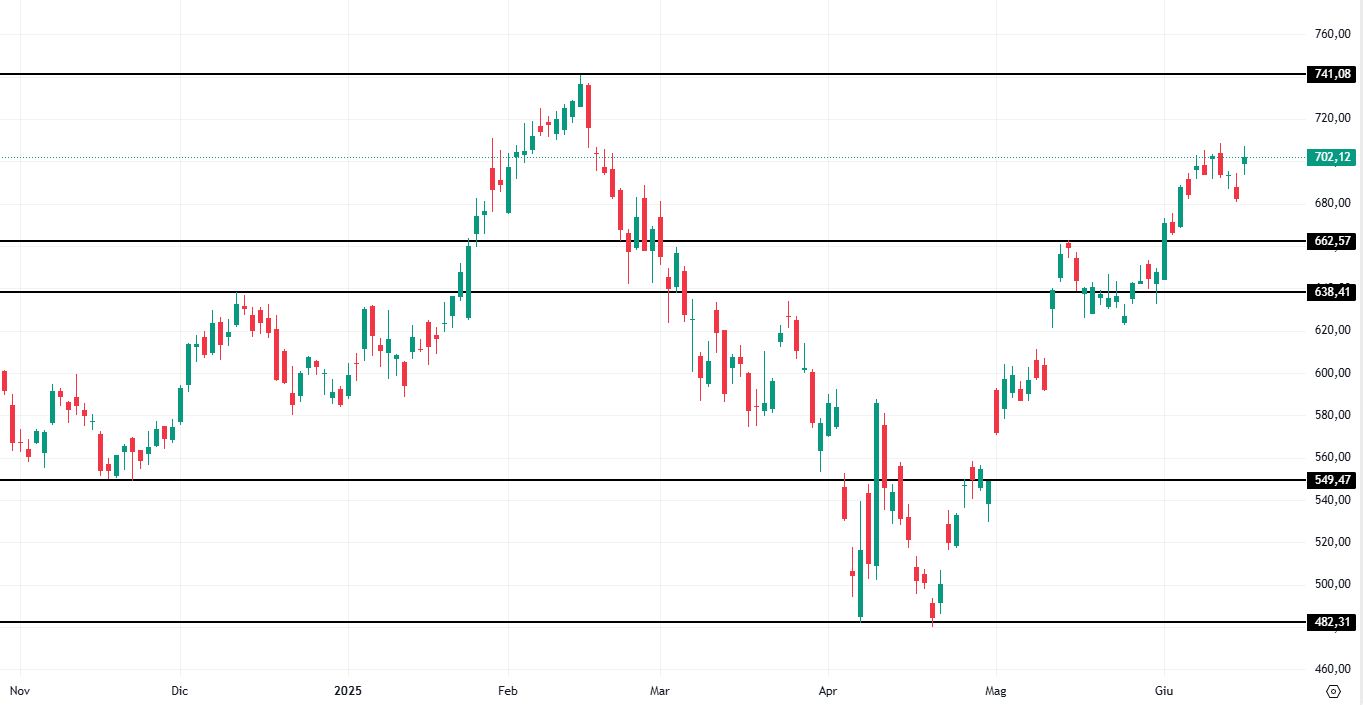Select the Mag label on time axis
This screenshot has height=705, width=1363.
994,691
